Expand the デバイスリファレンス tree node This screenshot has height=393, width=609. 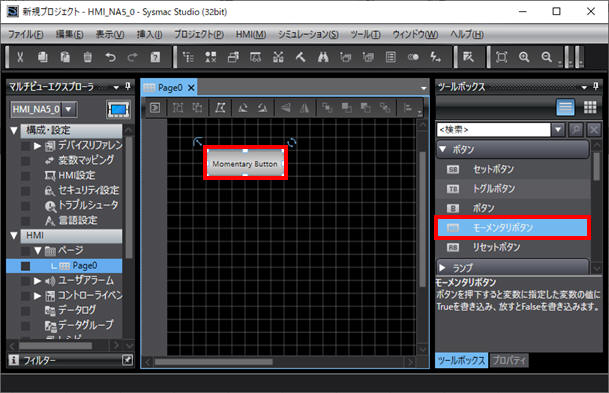point(37,146)
